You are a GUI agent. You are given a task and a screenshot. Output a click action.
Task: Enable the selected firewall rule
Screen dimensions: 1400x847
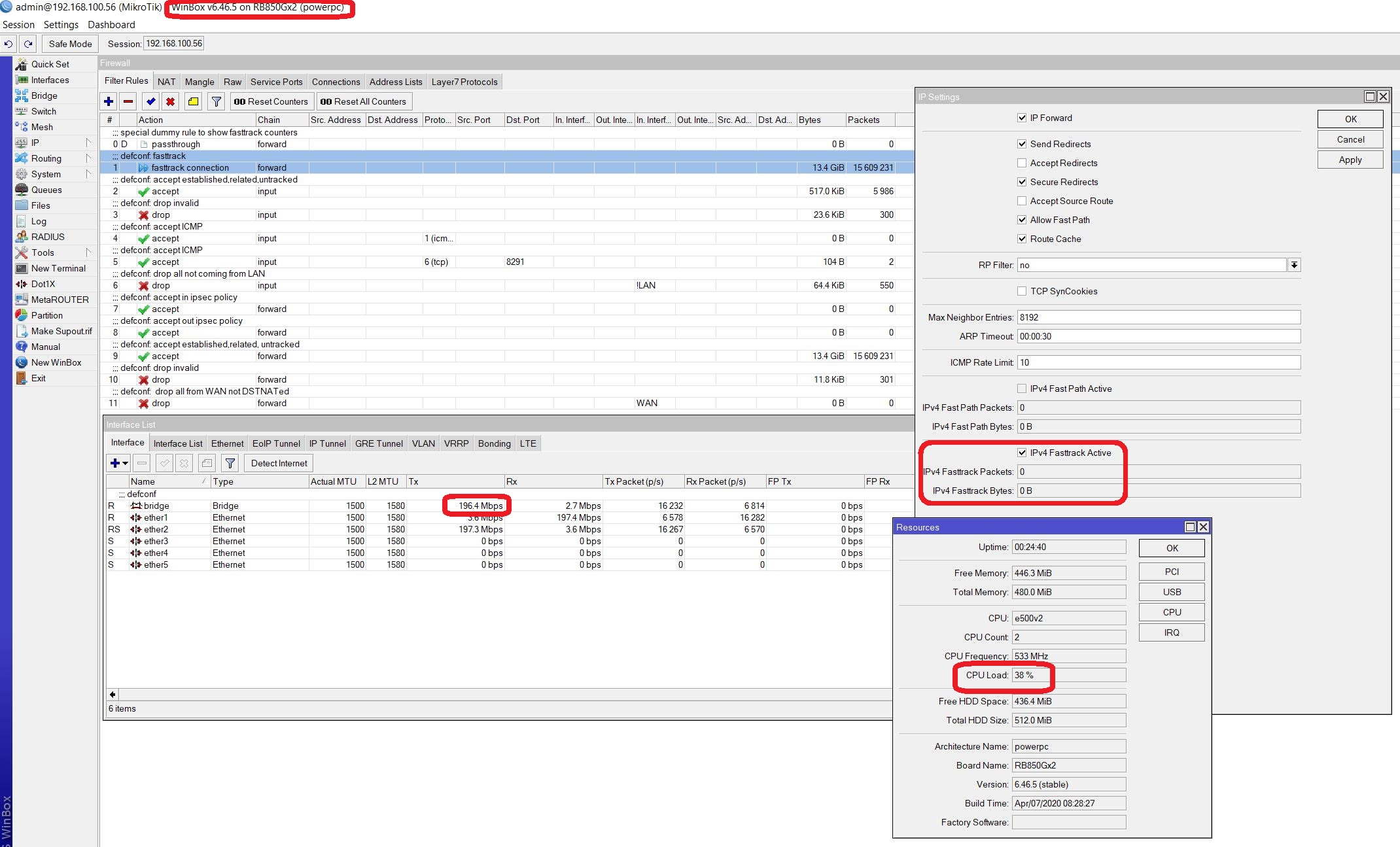[150, 101]
